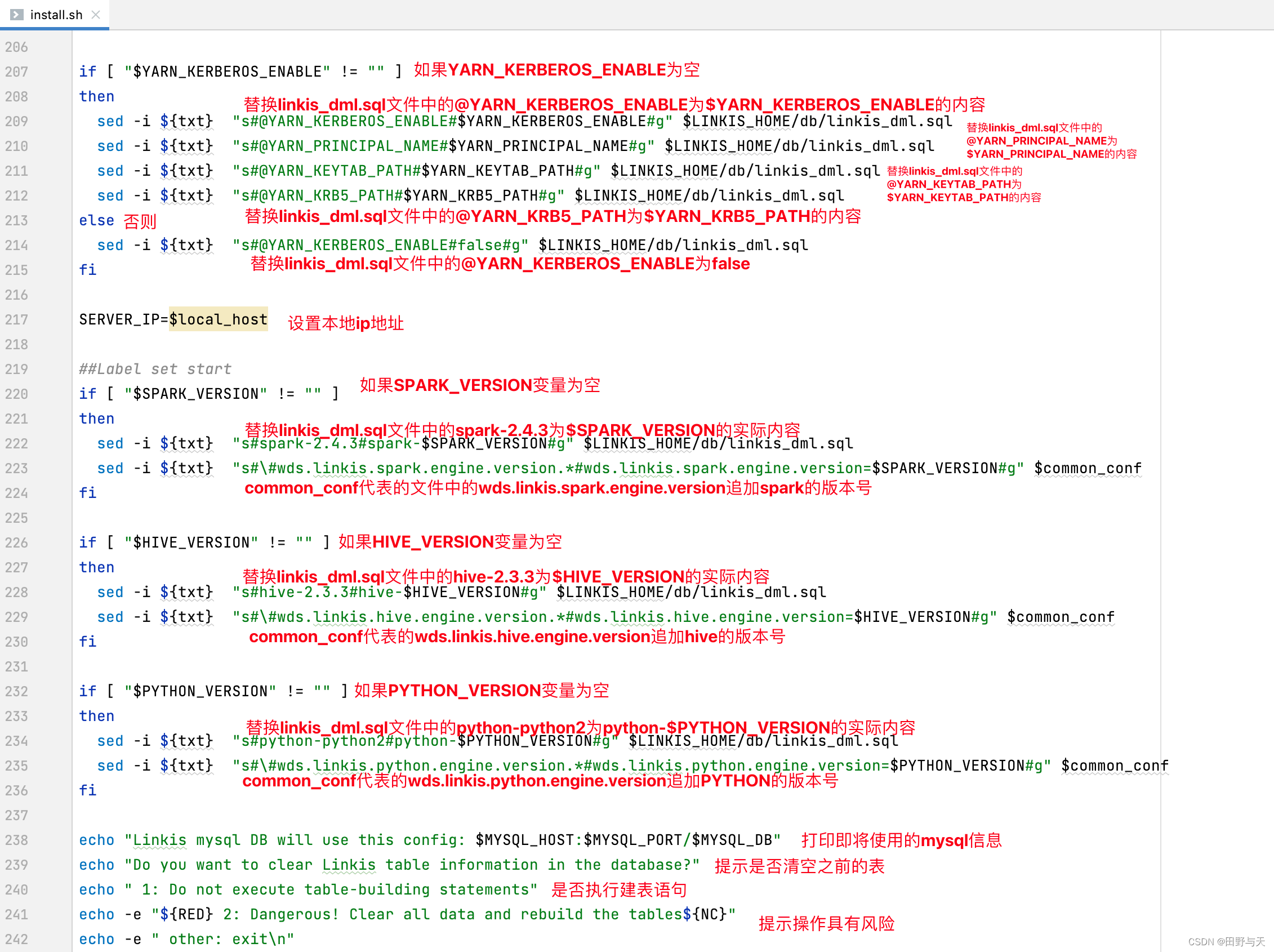Click the ##Label set start comment
Screen dimensions: 1274x952
tap(155, 368)
